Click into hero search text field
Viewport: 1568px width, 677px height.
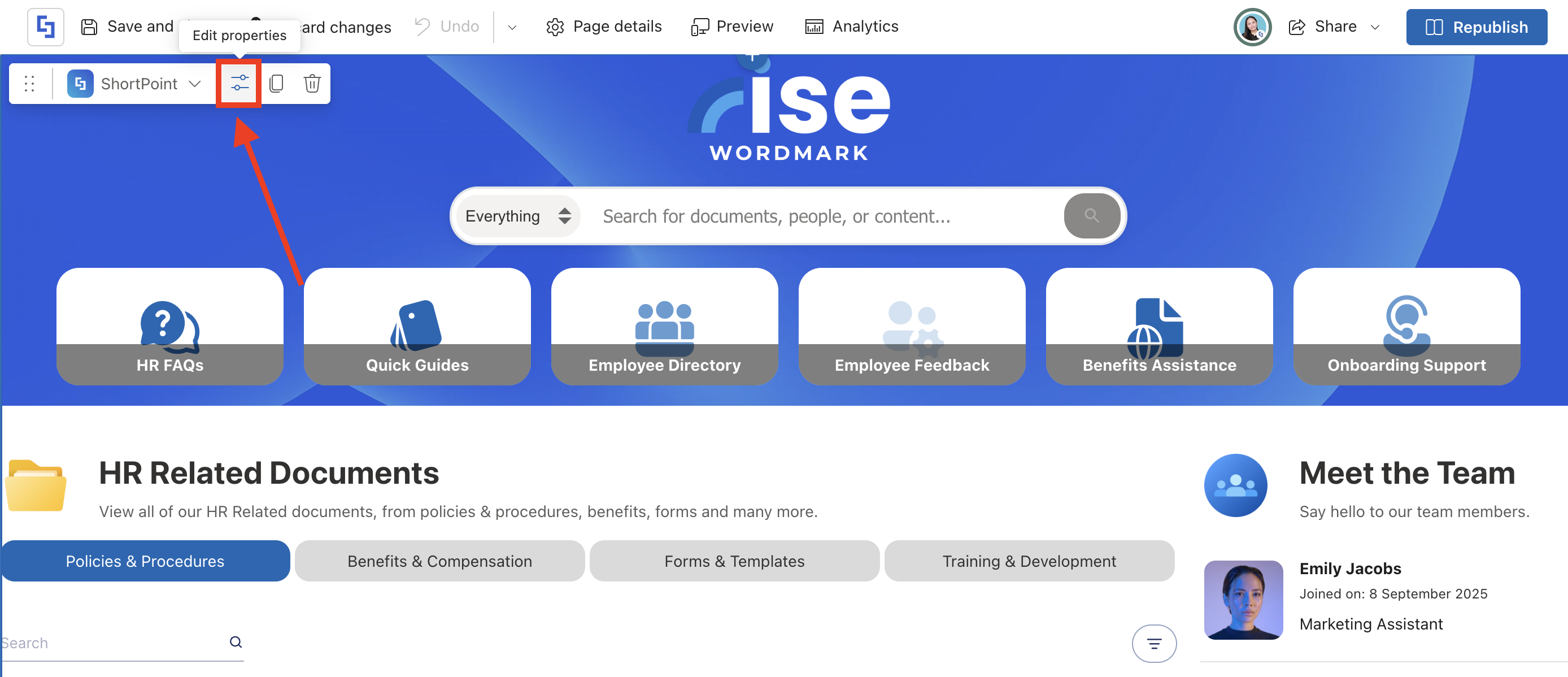tap(822, 215)
